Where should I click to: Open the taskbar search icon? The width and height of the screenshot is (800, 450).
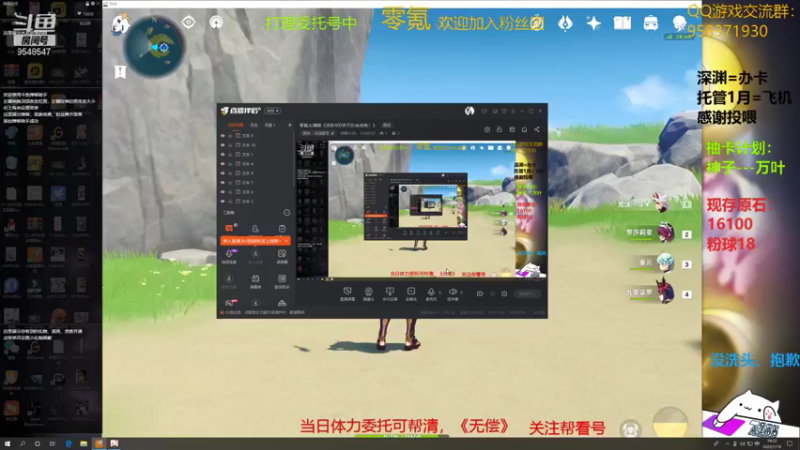click(x=22, y=444)
